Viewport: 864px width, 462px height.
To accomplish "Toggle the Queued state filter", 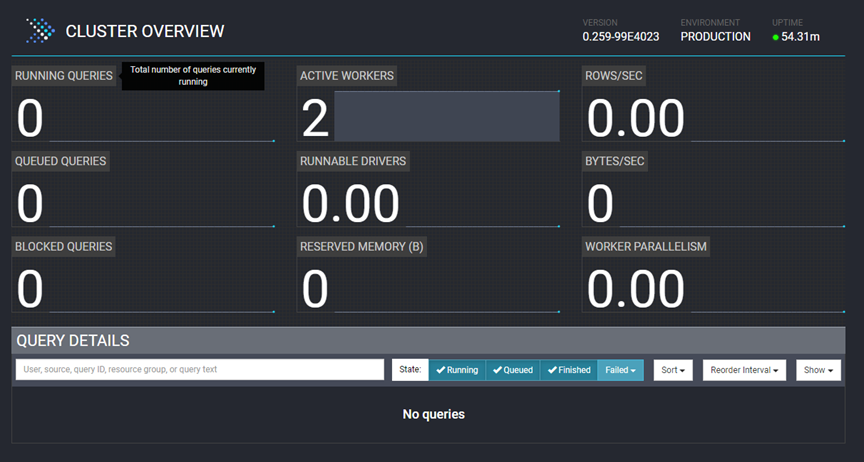I will (x=513, y=370).
